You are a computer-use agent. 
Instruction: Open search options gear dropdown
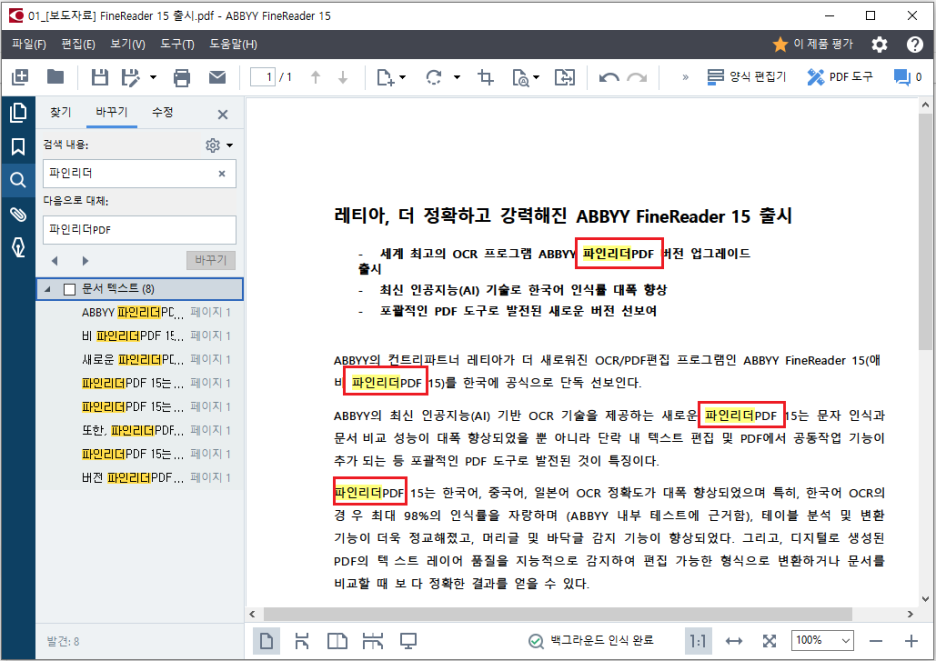tap(219, 145)
